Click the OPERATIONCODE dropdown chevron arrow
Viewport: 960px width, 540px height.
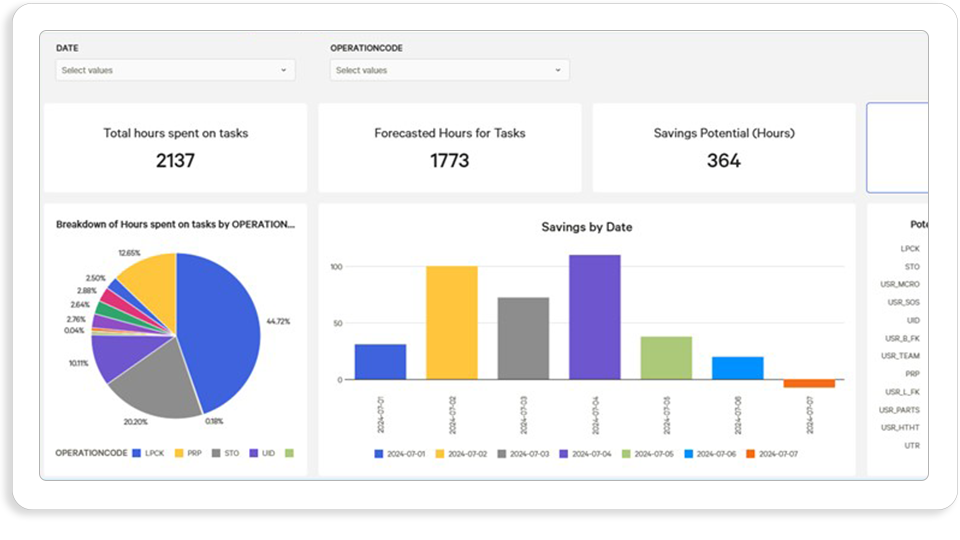pyautogui.click(x=558, y=70)
